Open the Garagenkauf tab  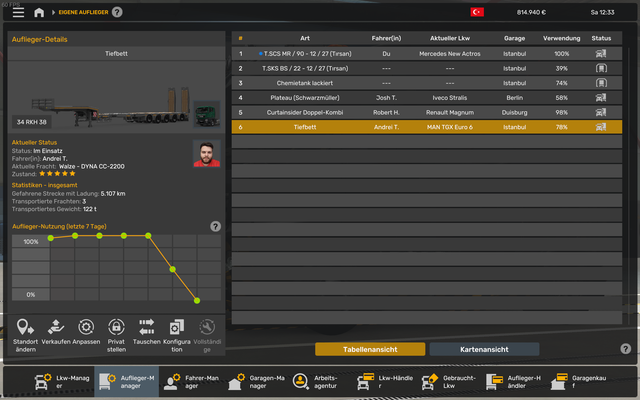point(578,382)
